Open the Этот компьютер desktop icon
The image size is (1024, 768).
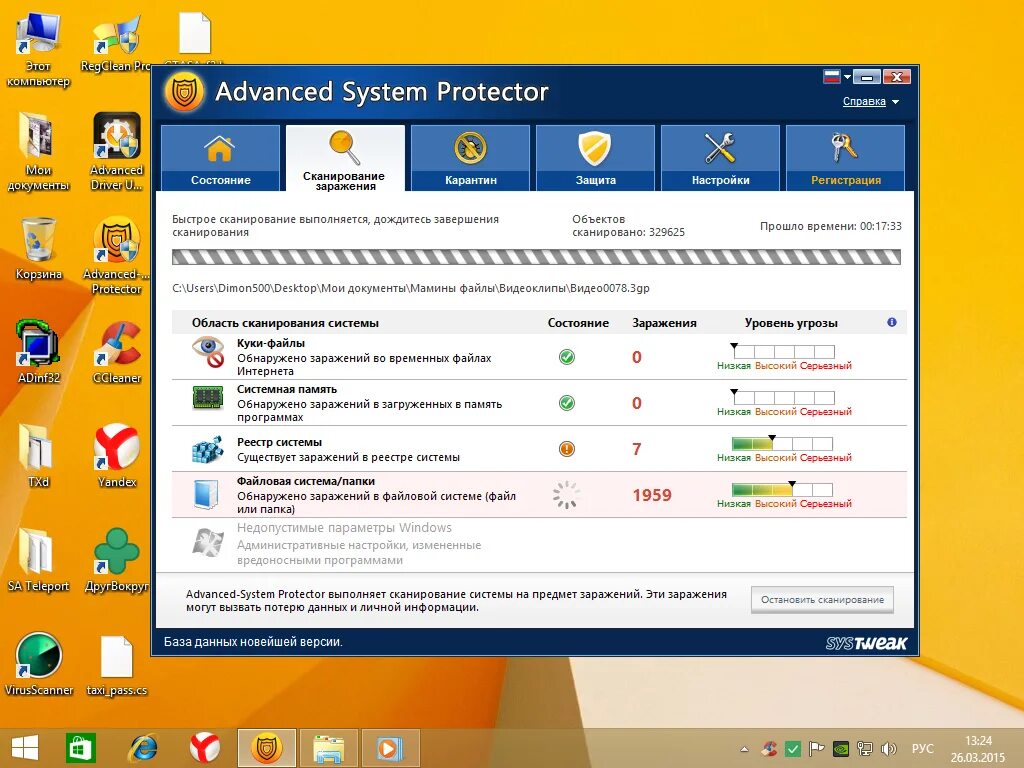click(39, 50)
